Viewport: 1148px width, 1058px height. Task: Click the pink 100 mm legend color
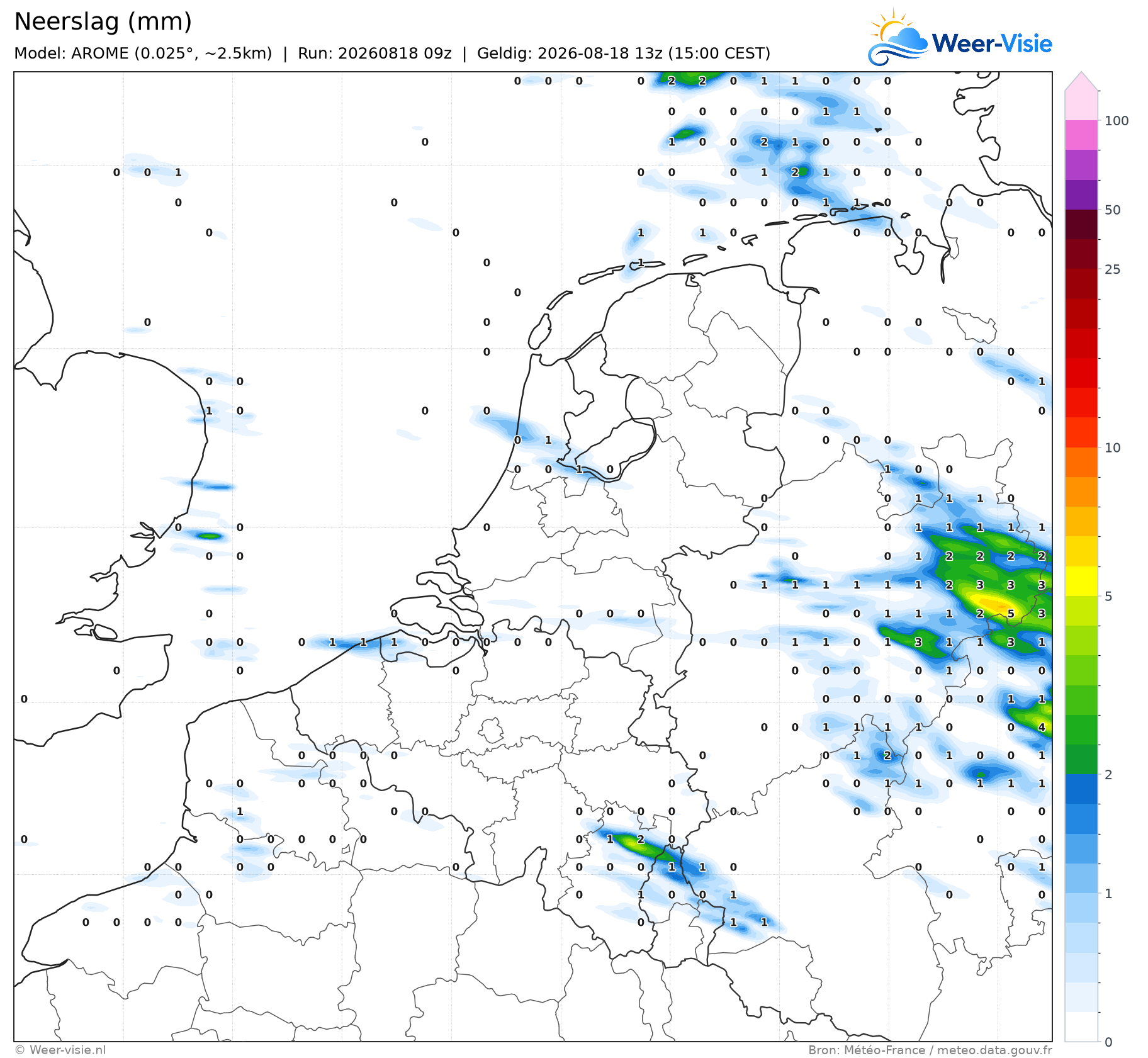pyautogui.click(x=1081, y=105)
